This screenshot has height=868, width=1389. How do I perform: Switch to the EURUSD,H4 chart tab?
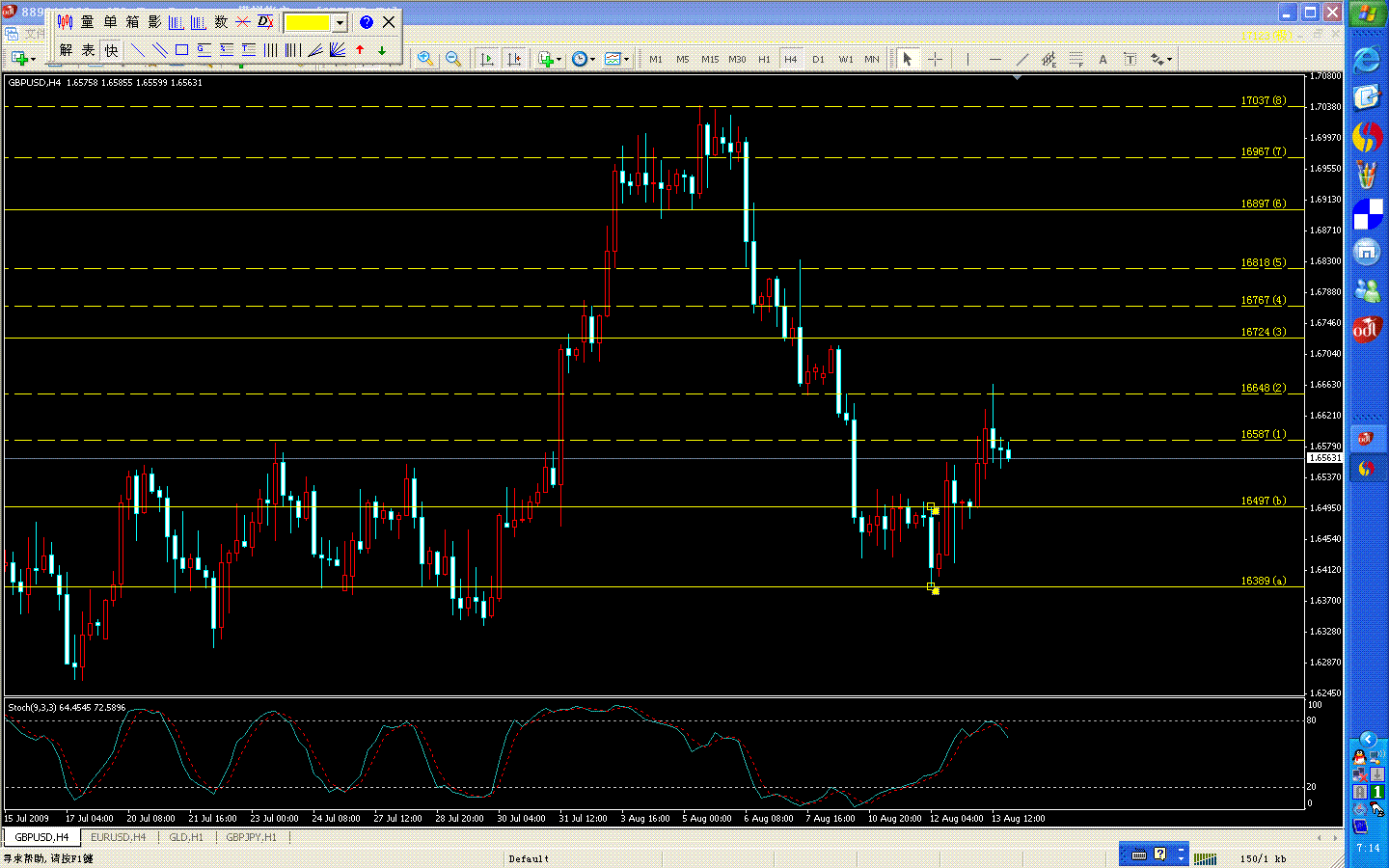118,837
